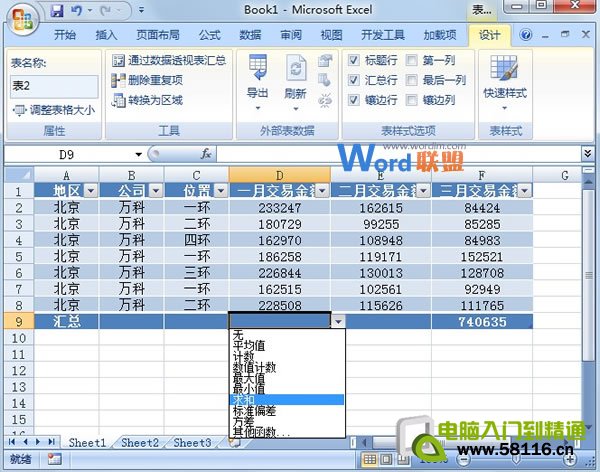Save the workbook from Quick Access toolbar

click(57, 11)
